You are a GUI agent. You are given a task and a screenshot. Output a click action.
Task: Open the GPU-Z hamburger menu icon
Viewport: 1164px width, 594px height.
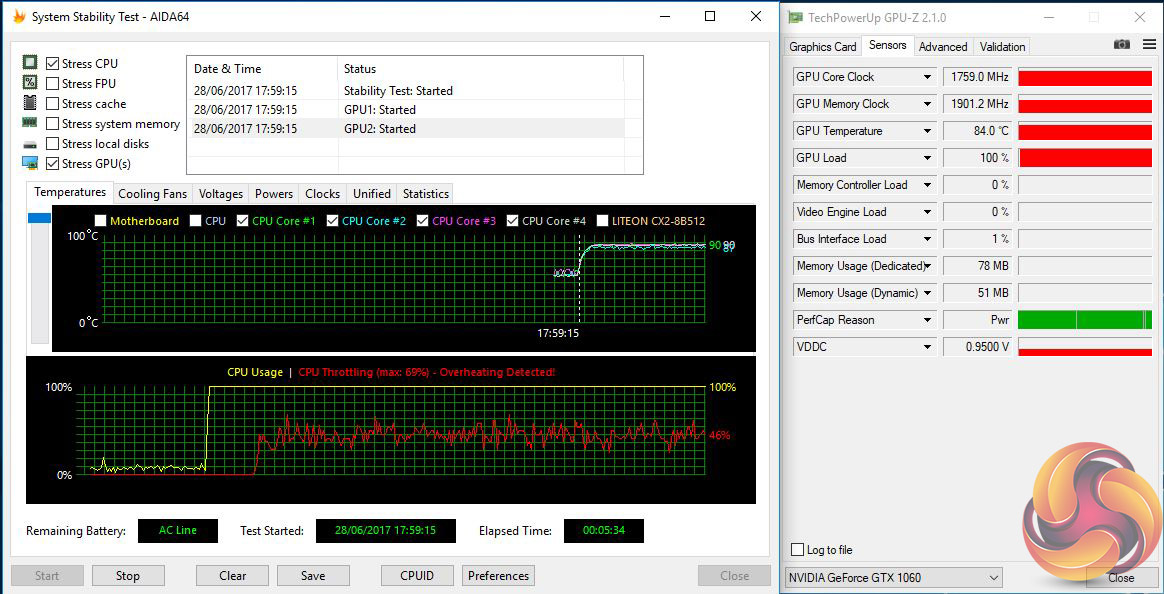point(1145,45)
